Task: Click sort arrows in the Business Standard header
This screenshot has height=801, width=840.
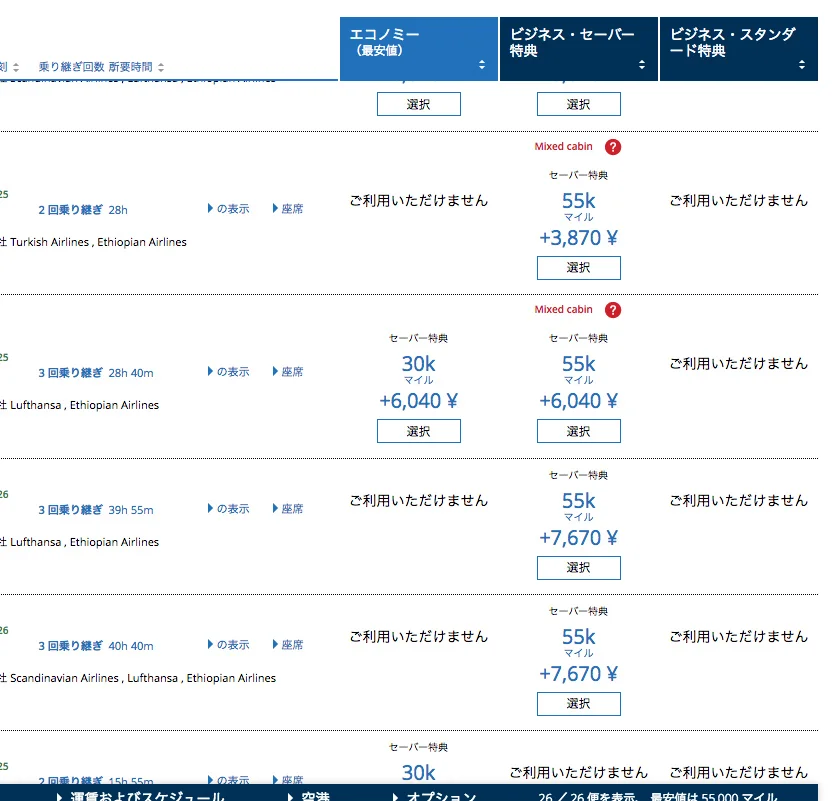Action: pyautogui.click(x=801, y=65)
